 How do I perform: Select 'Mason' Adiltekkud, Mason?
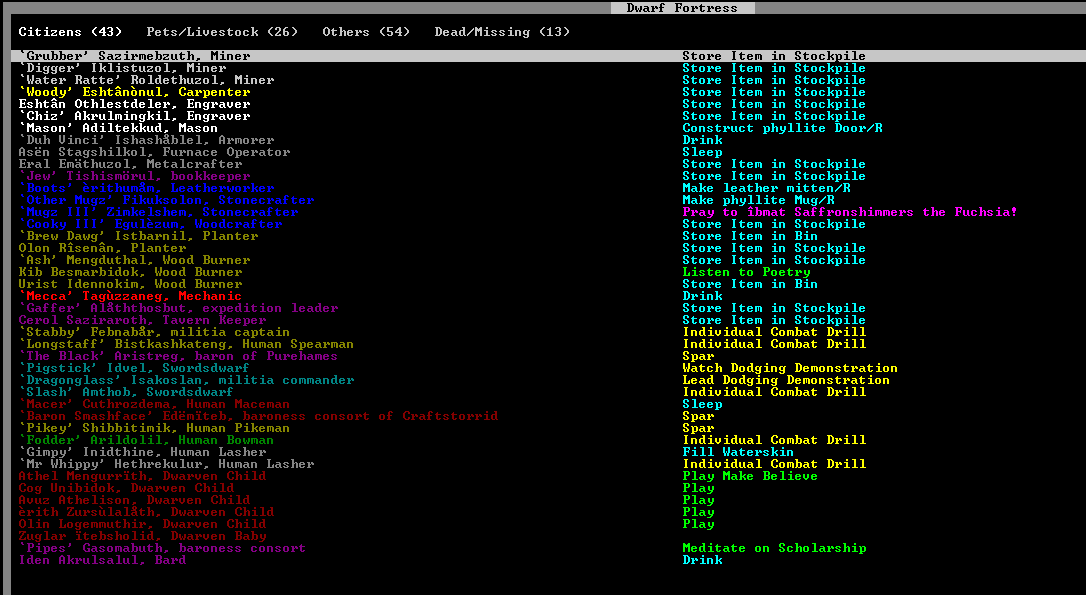click(x=118, y=128)
